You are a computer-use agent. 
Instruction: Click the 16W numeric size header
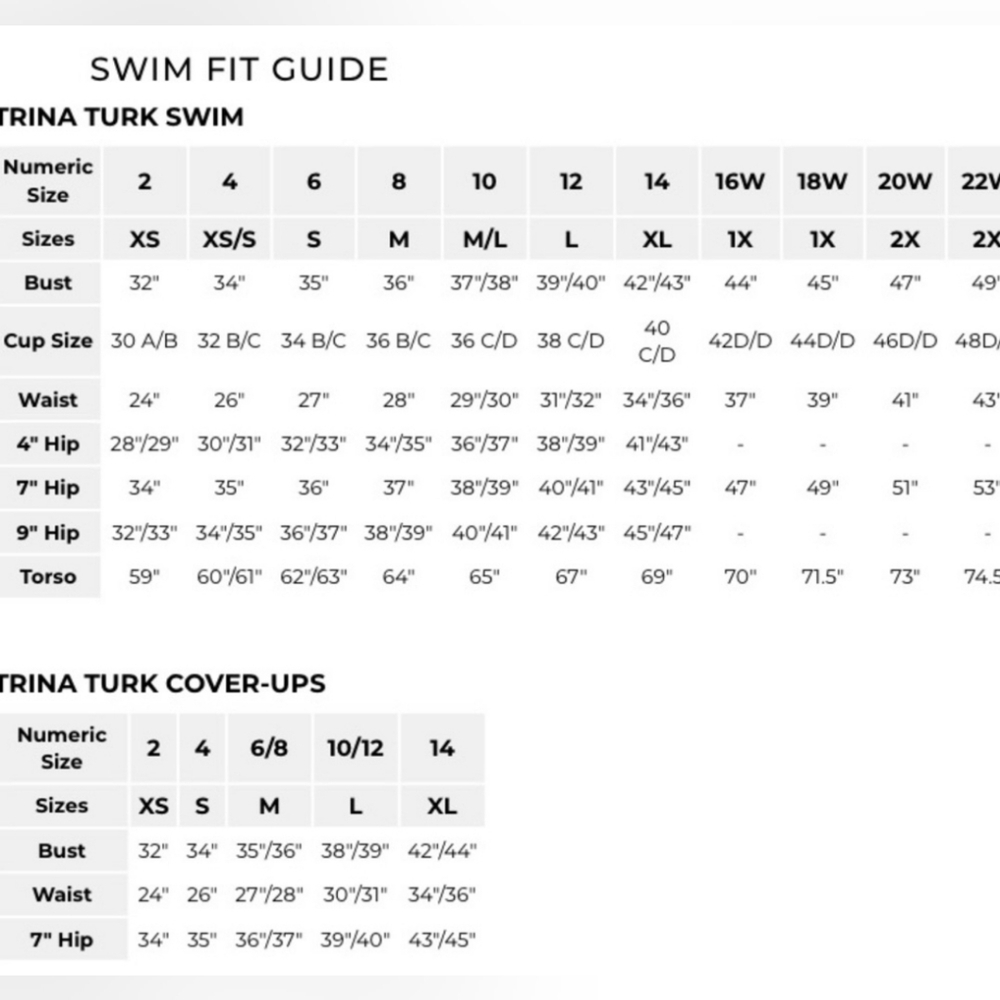click(740, 181)
